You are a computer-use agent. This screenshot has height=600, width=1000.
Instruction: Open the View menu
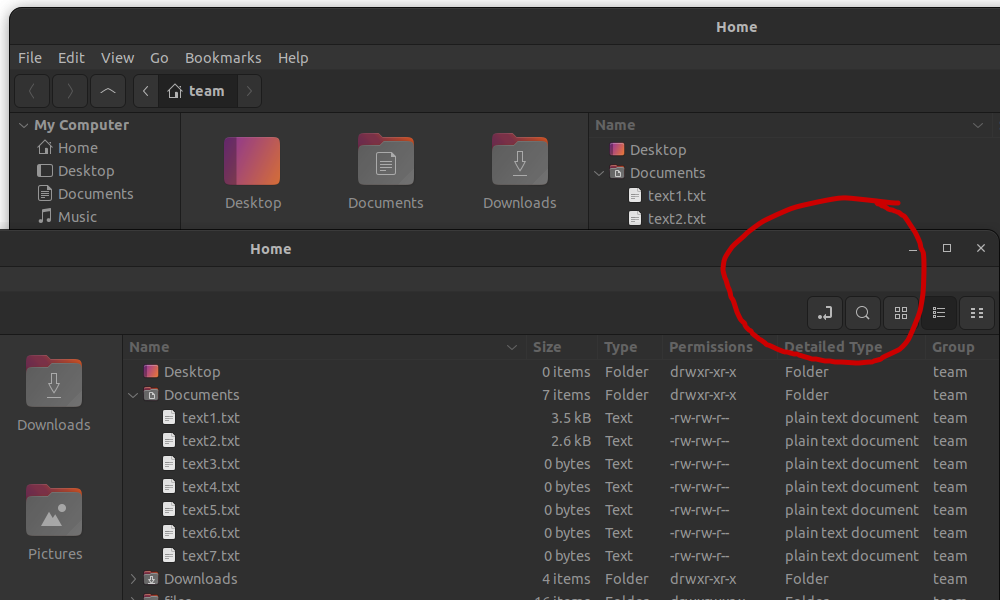coord(117,58)
